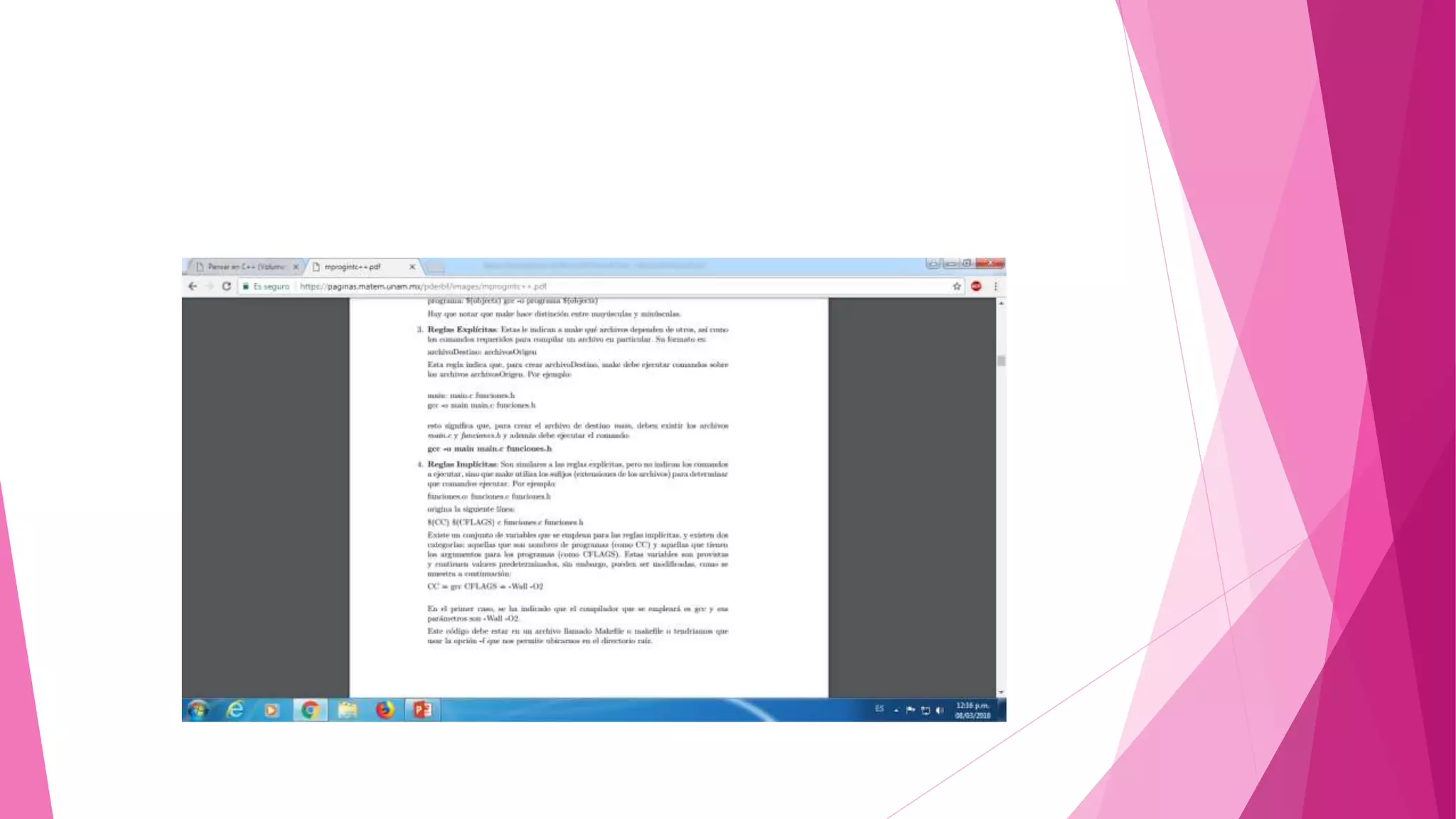This screenshot has height=819, width=1456.
Task: Open Firefox from the taskbar
Action: (x=385, y=710)
